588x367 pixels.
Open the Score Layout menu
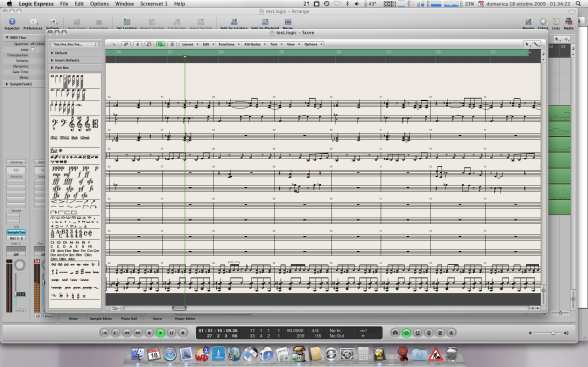pyautogui.click(x=189, y=44)
